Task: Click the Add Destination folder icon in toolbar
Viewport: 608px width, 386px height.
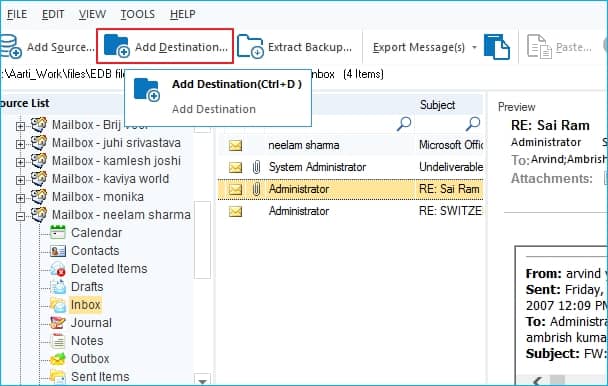Action: (116, 46)
